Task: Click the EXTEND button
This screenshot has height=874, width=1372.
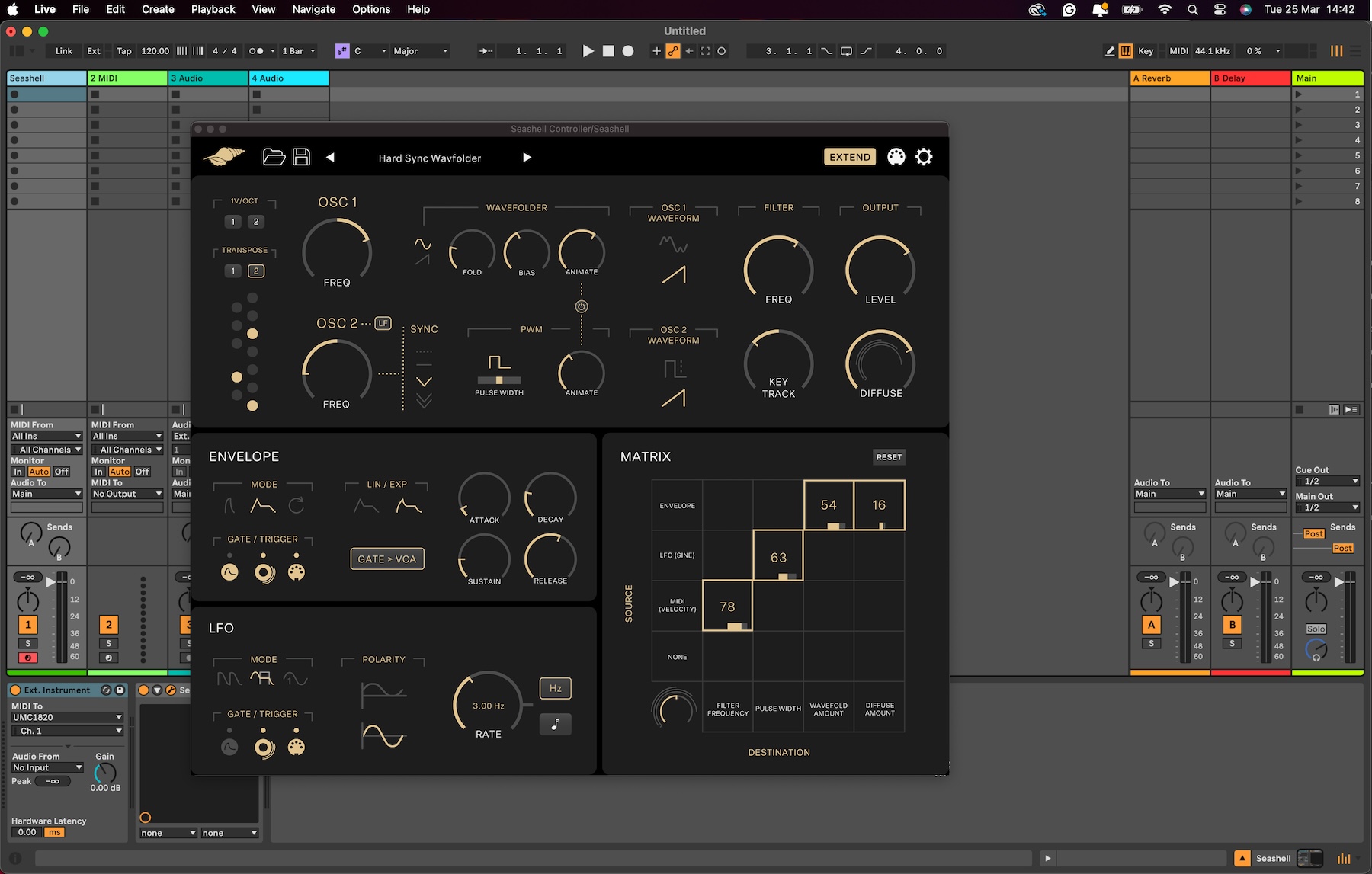Action: pyautogui.click(x=850, y=157)
